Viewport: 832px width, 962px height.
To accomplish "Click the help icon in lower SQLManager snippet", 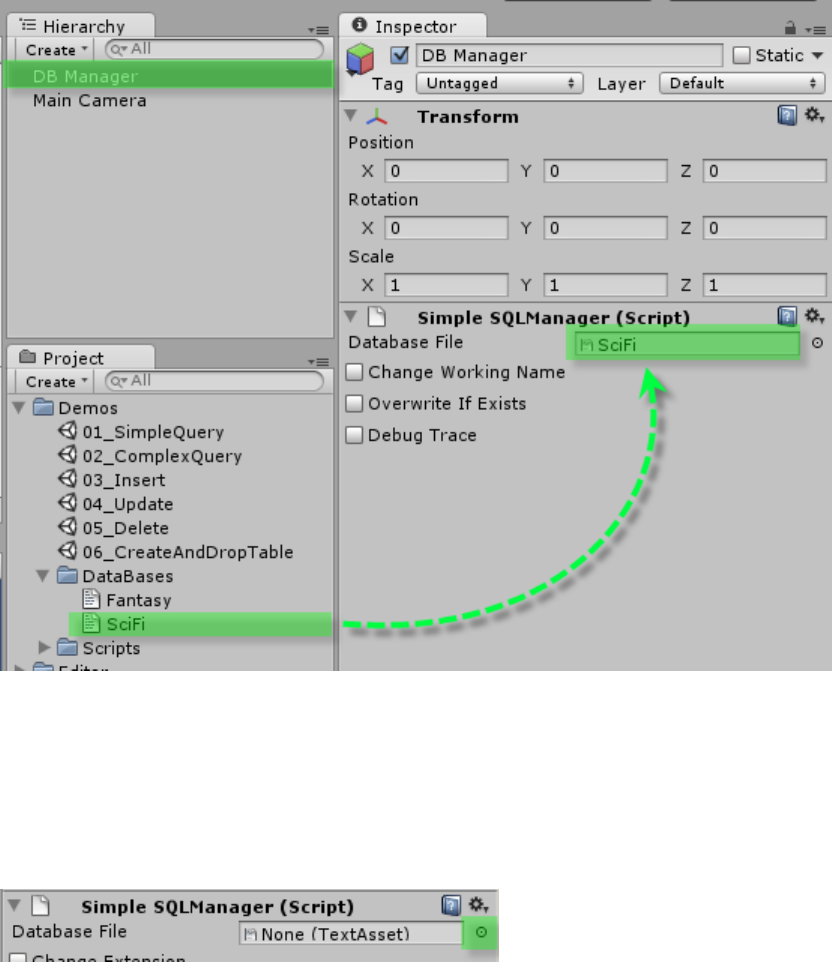I will click(451, 905).
